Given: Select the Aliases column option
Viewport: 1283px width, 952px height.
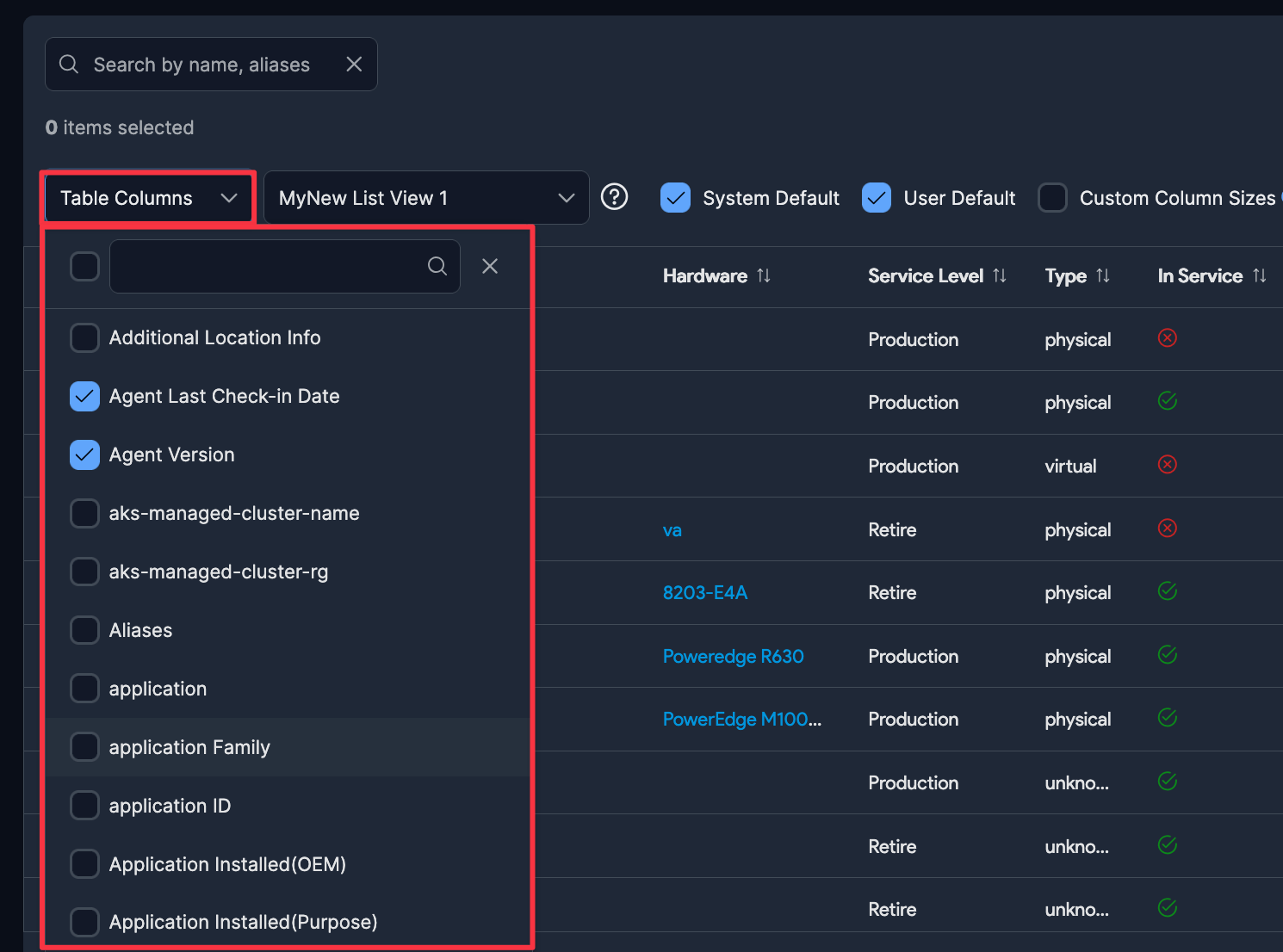Looking at the screenshot, I should point(84,630).
